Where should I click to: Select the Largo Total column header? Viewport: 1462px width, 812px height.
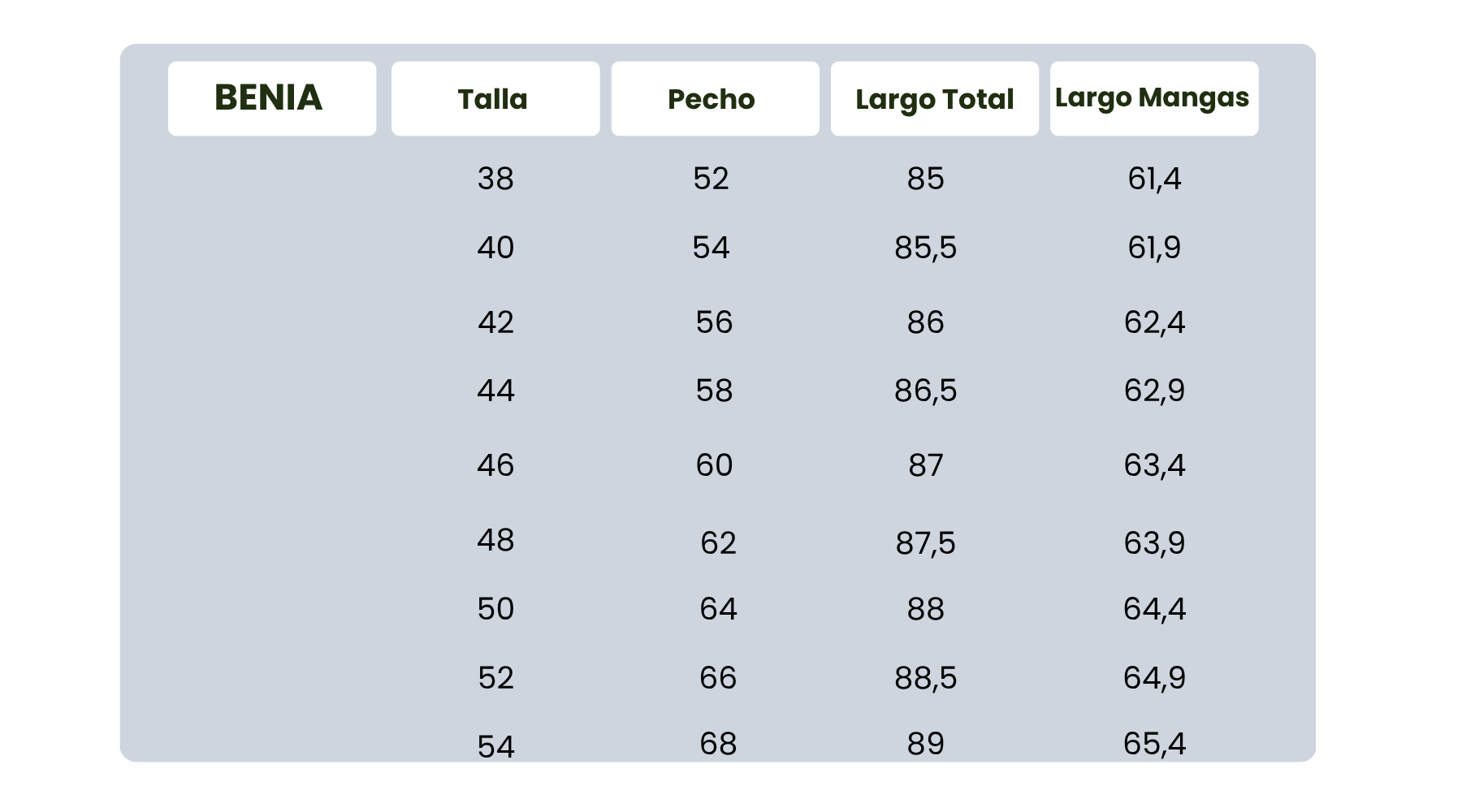click(x=934, y=99)
